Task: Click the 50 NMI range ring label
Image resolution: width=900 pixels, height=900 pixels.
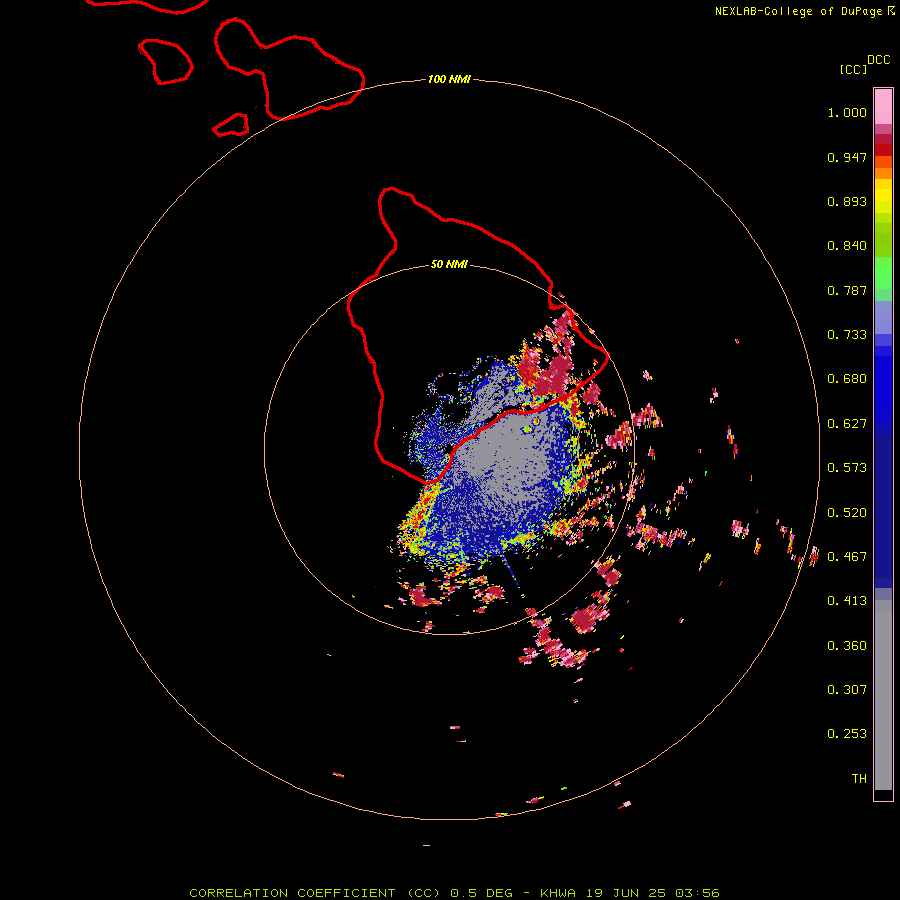Action: (x=449, y=264)
